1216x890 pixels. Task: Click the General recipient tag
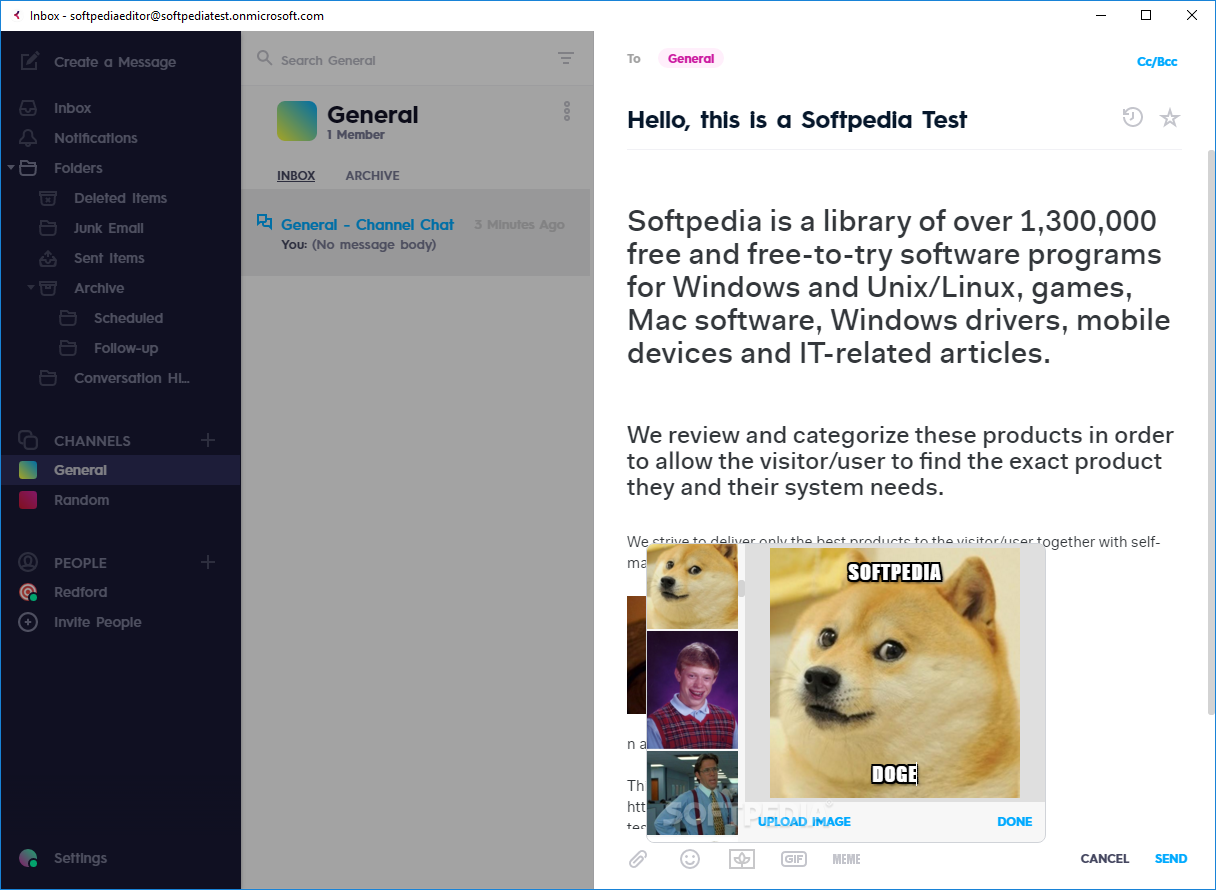(x=691, y=59)
